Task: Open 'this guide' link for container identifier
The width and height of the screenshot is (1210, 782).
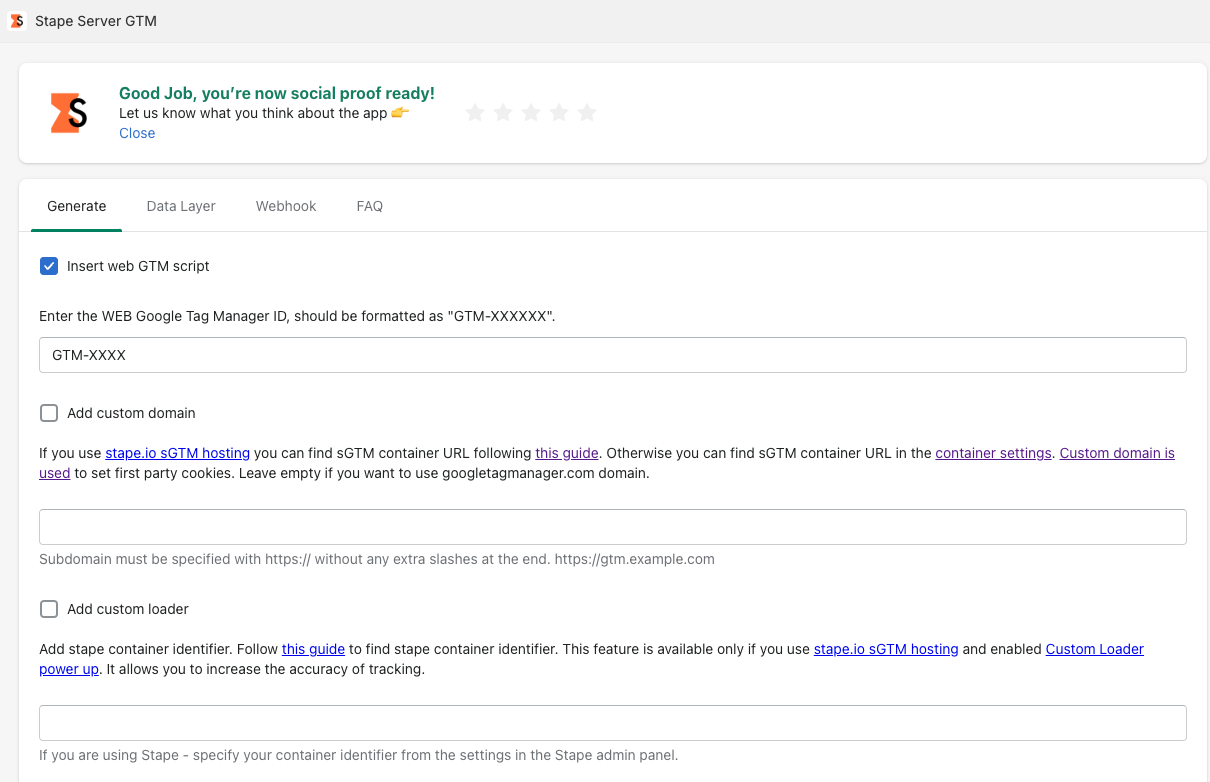Action: click(313, 649)
